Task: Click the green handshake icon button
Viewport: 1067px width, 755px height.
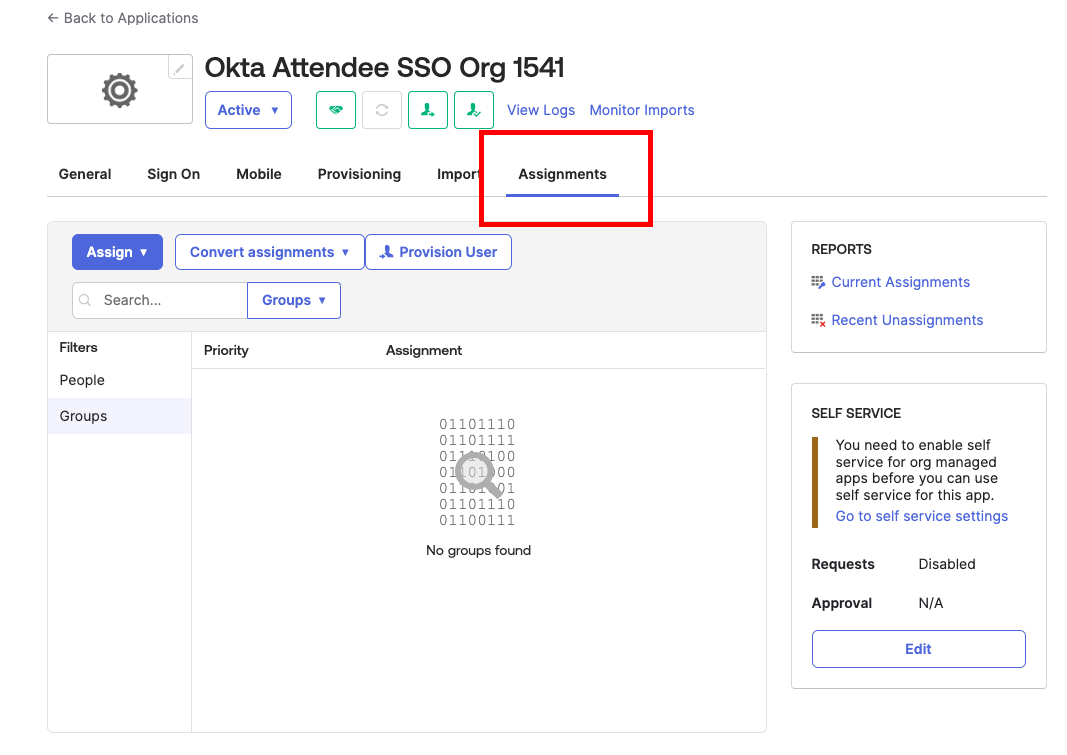Action: click(336, 110)
